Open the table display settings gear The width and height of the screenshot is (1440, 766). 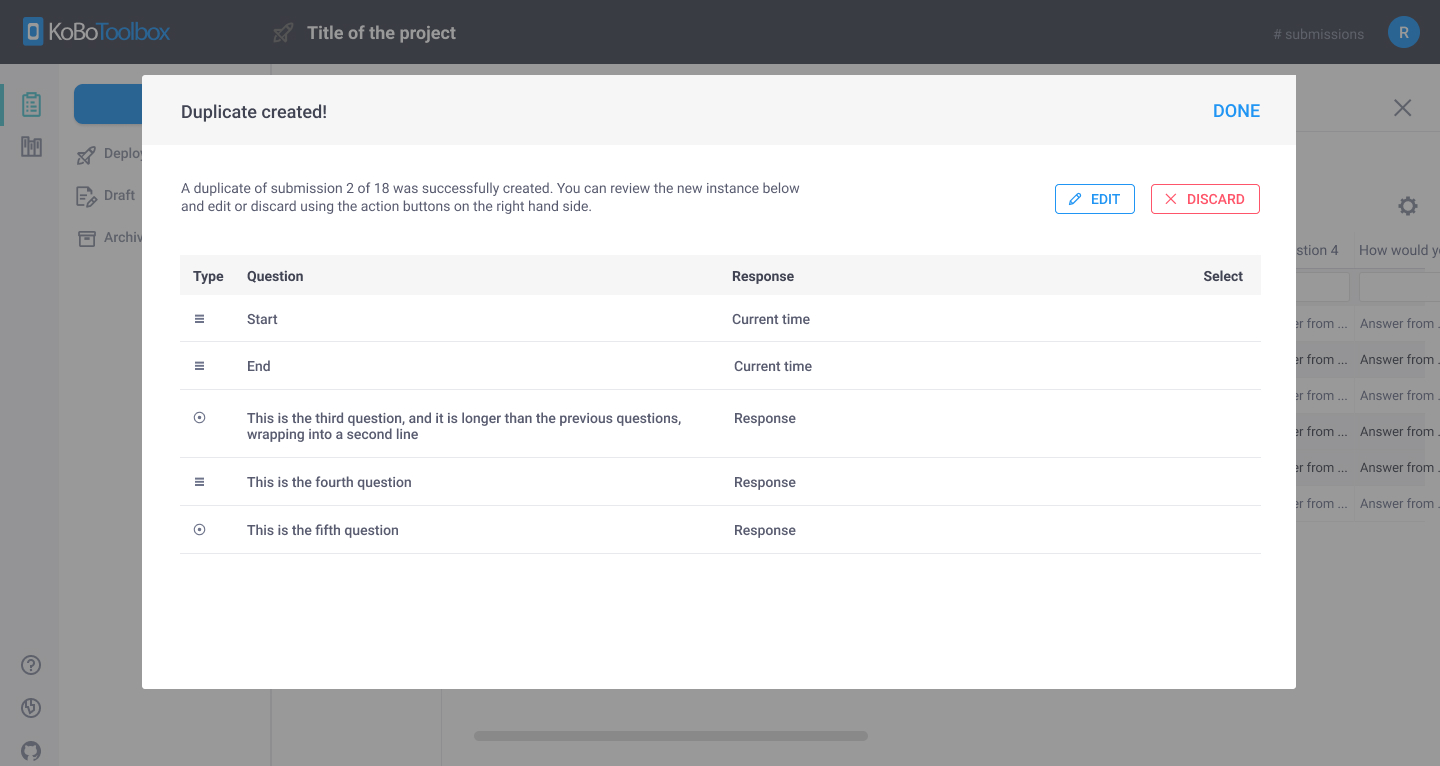(1407, 206)
